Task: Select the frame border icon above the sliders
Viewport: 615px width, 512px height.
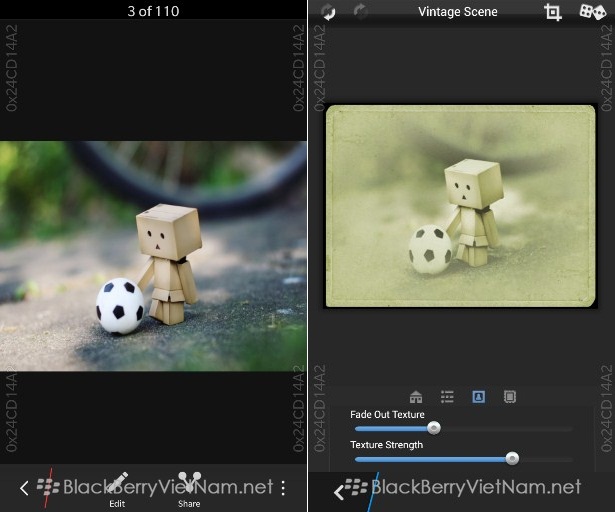Action: click(x=509, y=397)
